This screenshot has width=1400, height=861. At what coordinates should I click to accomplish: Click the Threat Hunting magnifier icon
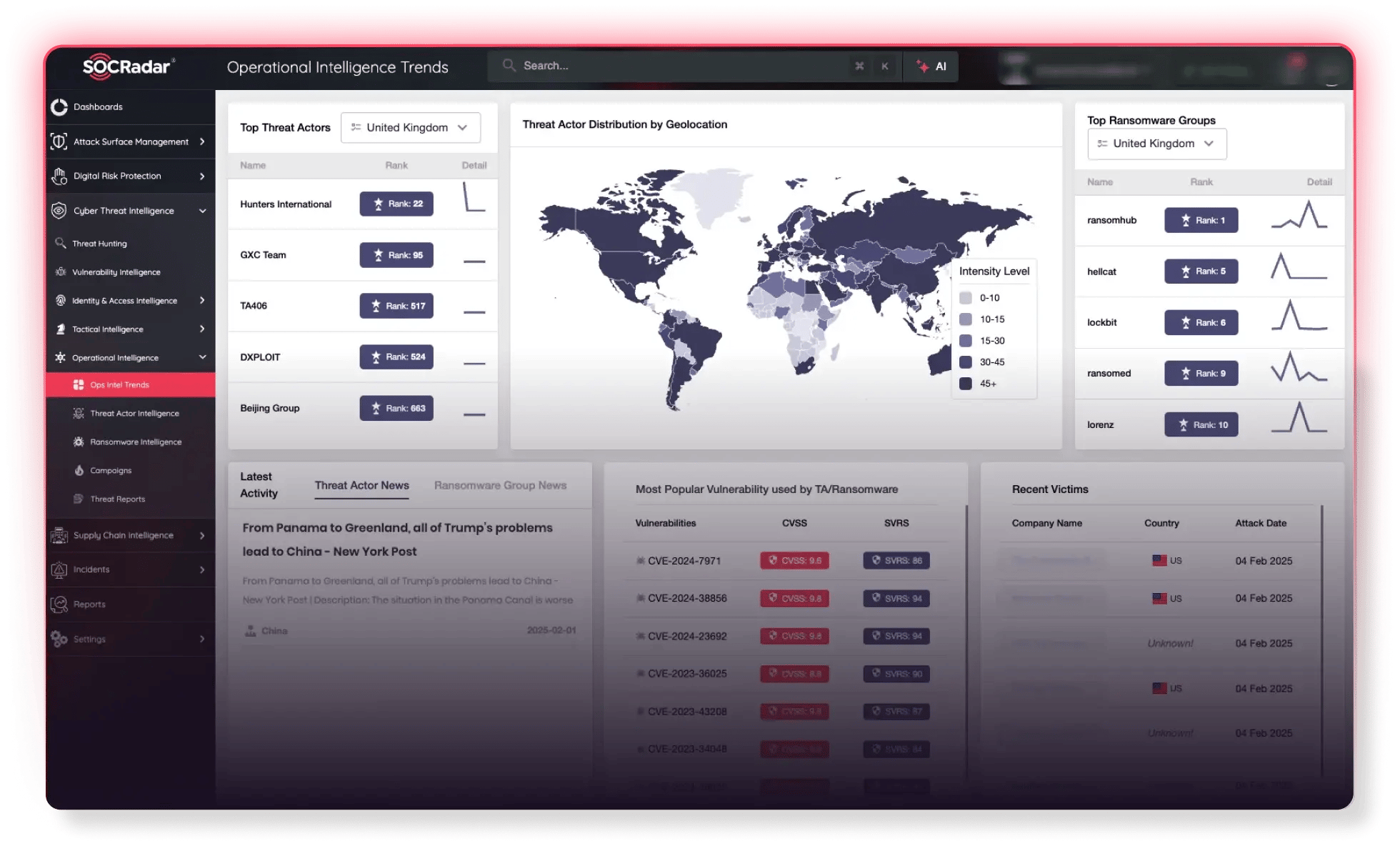pyautogui.click(x=61, y=243)
